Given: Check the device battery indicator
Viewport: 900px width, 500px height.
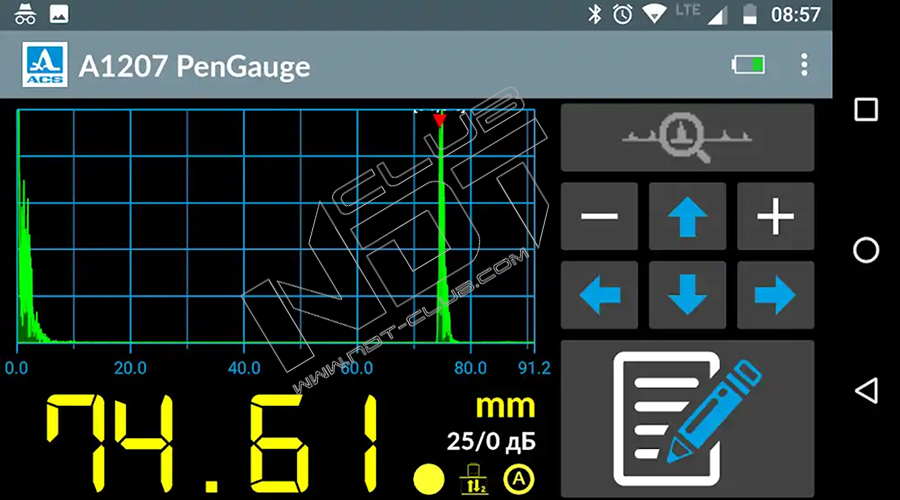Looking at the screenshot, I should [x=748, y=64].
